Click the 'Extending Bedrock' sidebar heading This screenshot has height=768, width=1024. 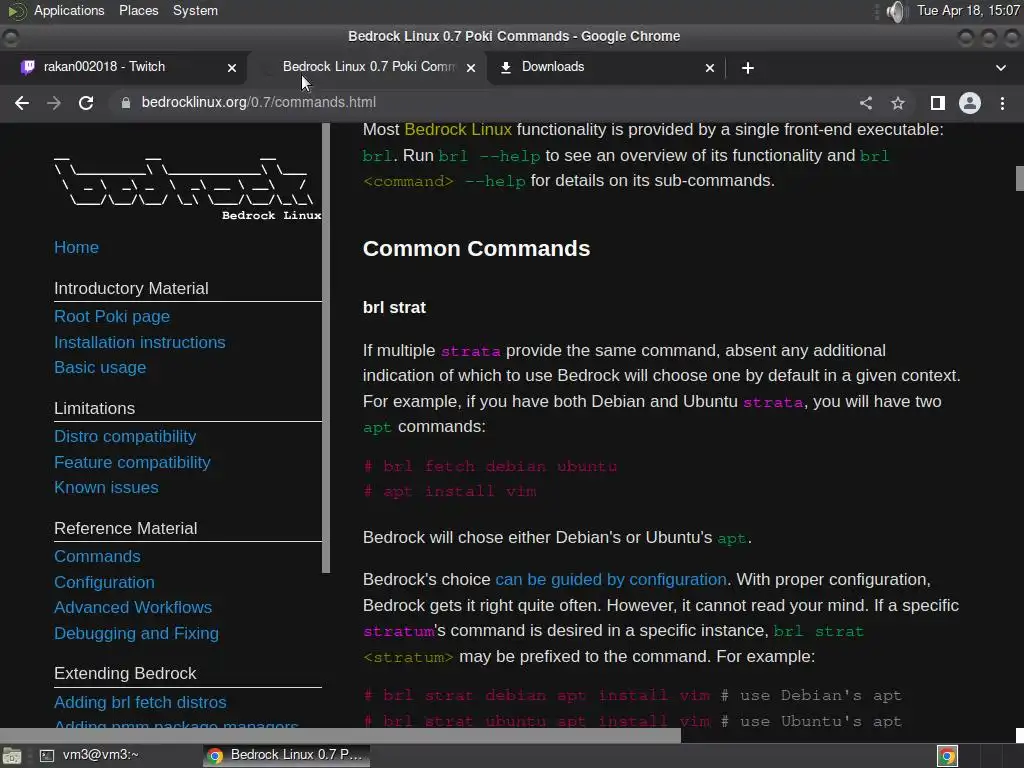point(125,673)
